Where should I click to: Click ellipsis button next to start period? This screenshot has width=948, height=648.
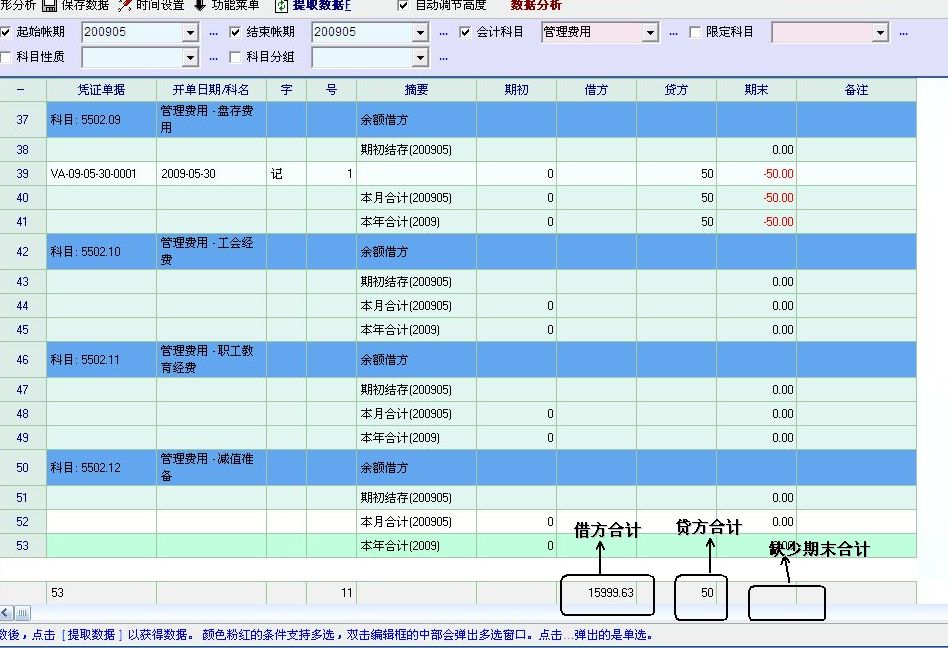pos(213,33)
